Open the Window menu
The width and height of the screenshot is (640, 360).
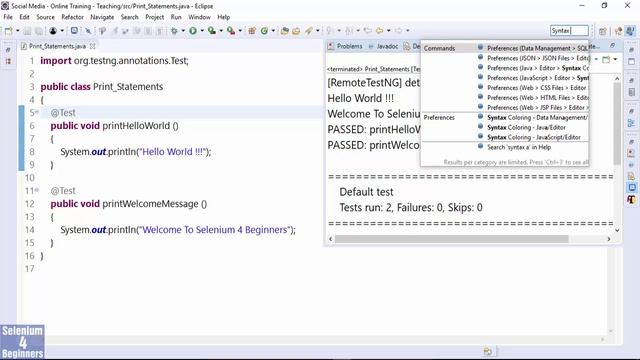[x=199, y=17]
